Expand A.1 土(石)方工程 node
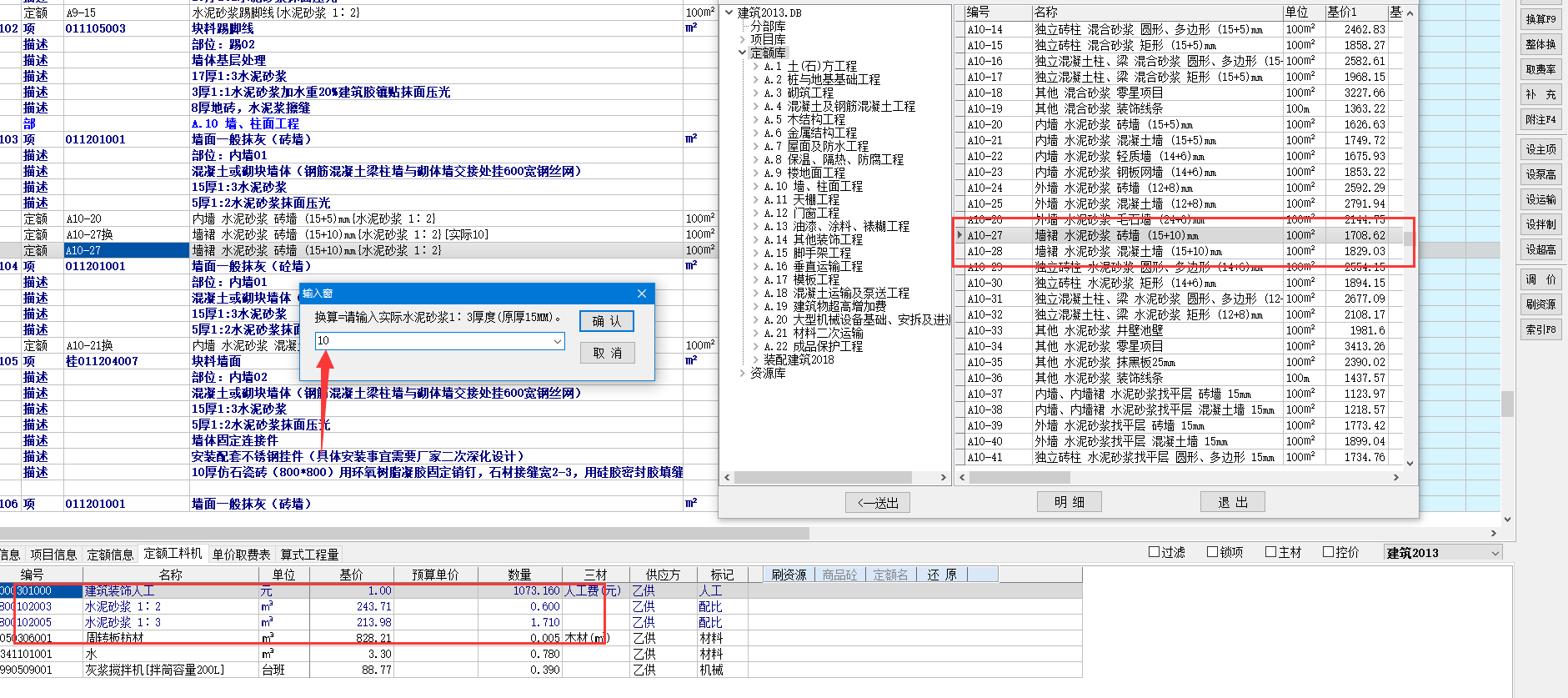 coord(755,66)
